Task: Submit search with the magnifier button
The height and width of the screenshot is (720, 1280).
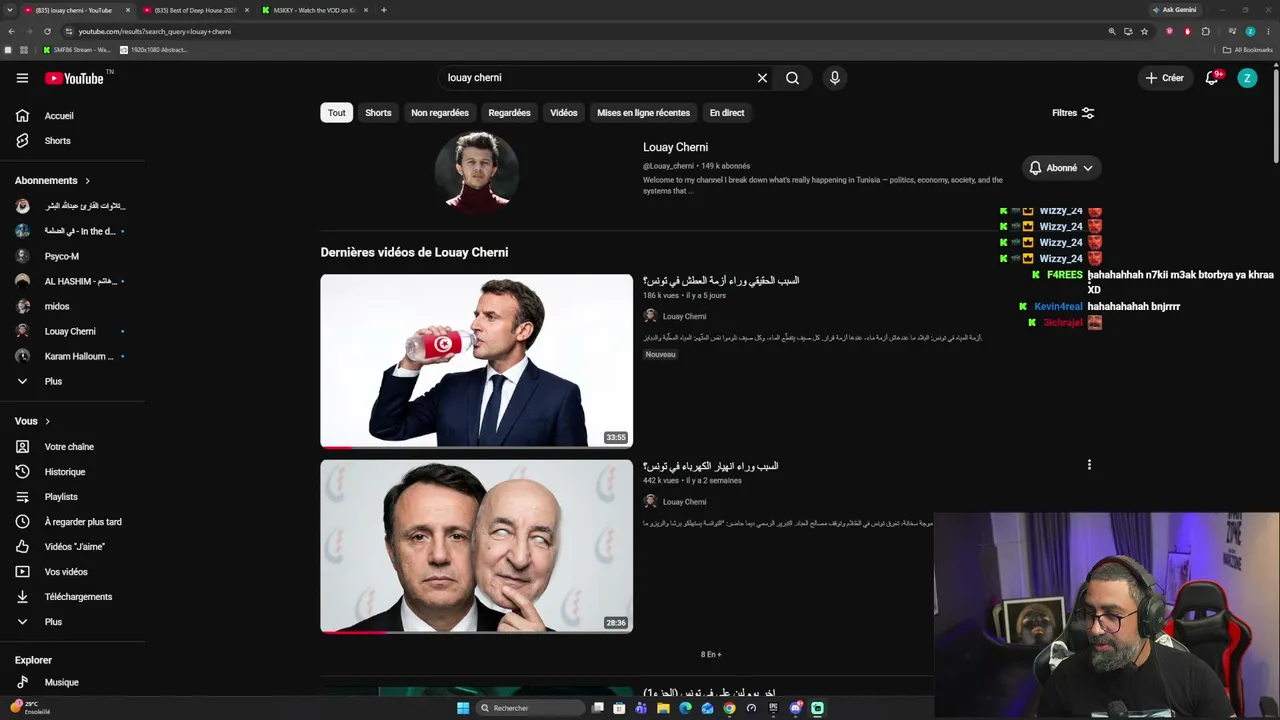Action: [x=792, y=78]
